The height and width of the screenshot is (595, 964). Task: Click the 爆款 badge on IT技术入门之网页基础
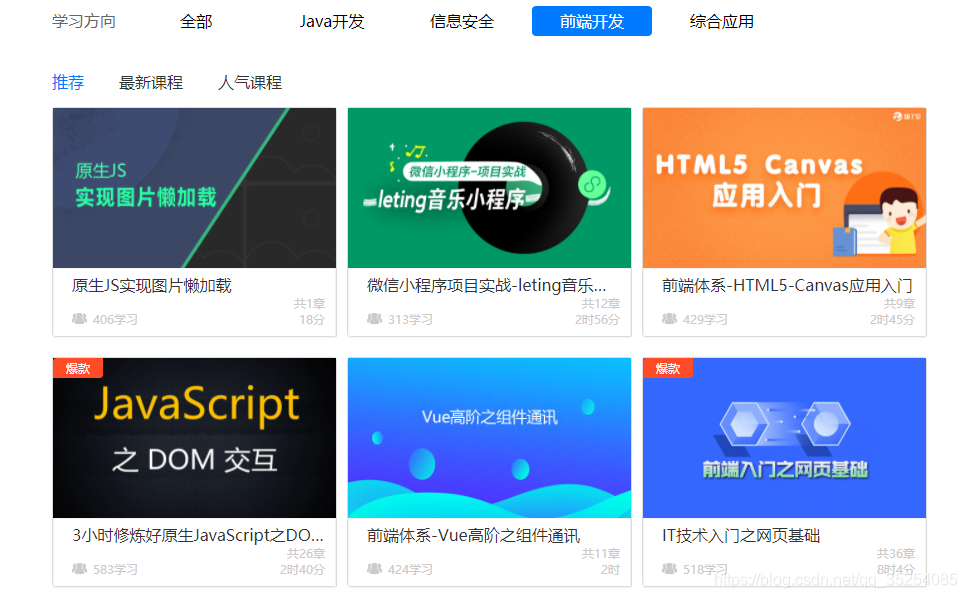668,368
